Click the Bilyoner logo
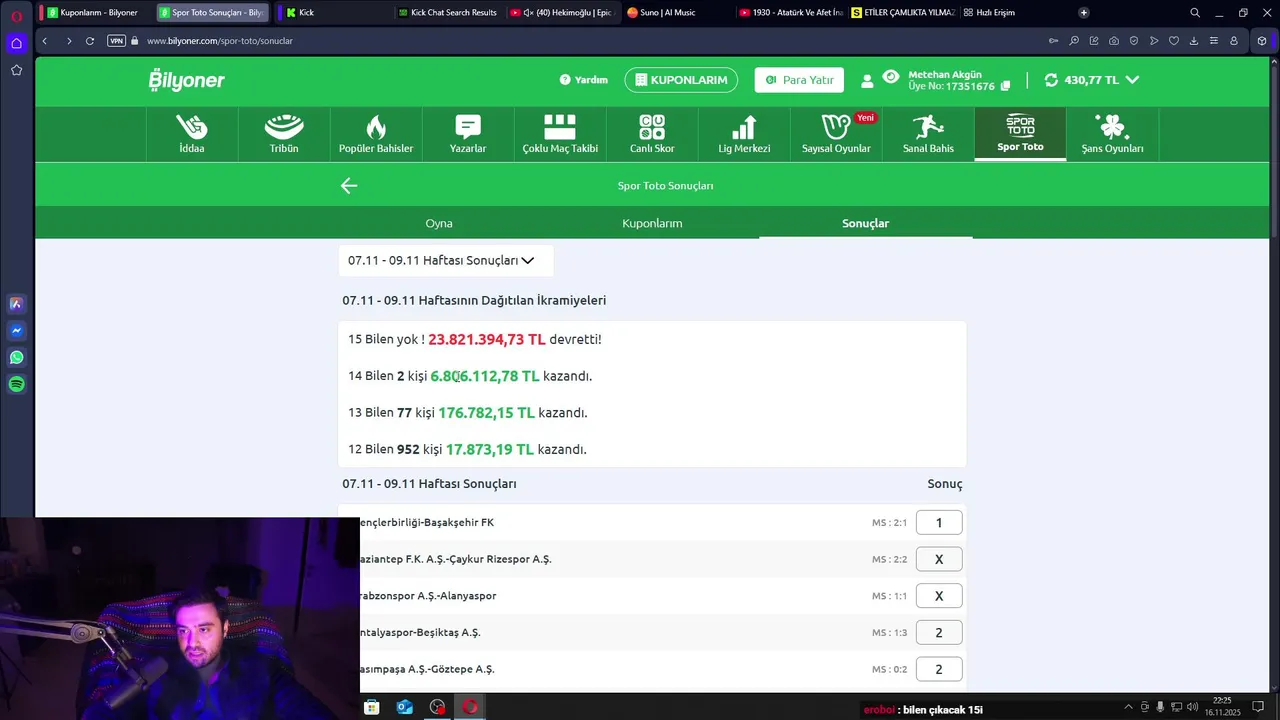This screenshot has width=1280, height=720. click(187, 80)
